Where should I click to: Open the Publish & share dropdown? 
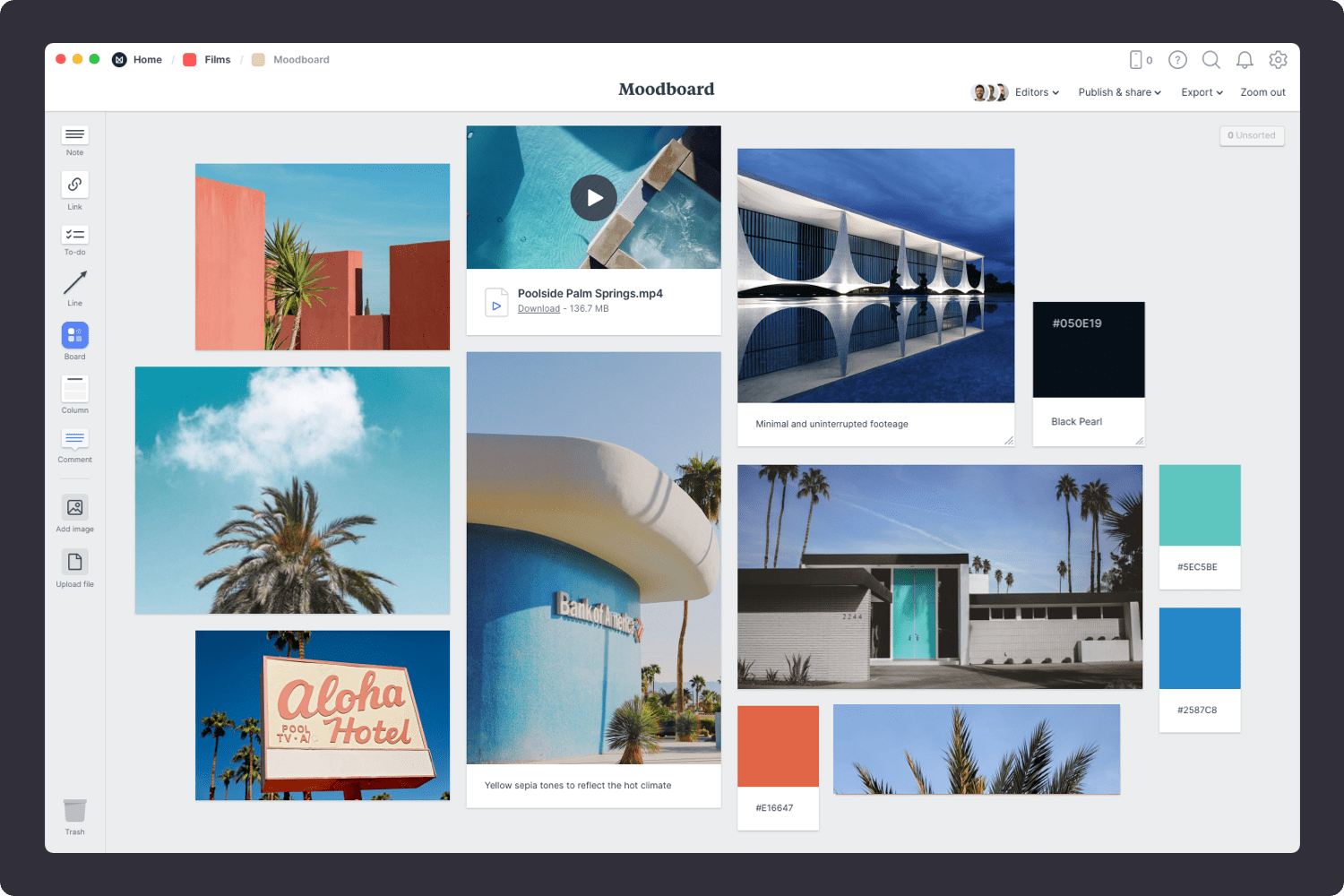[1119, 92]
